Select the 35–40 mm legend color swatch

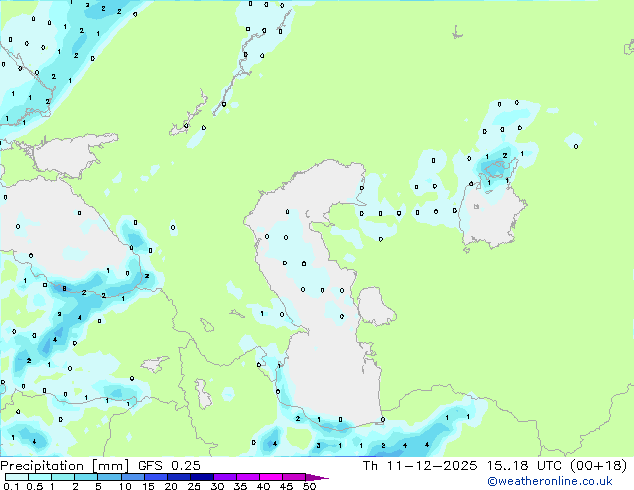pyautogui.click(x=247, y=477)
